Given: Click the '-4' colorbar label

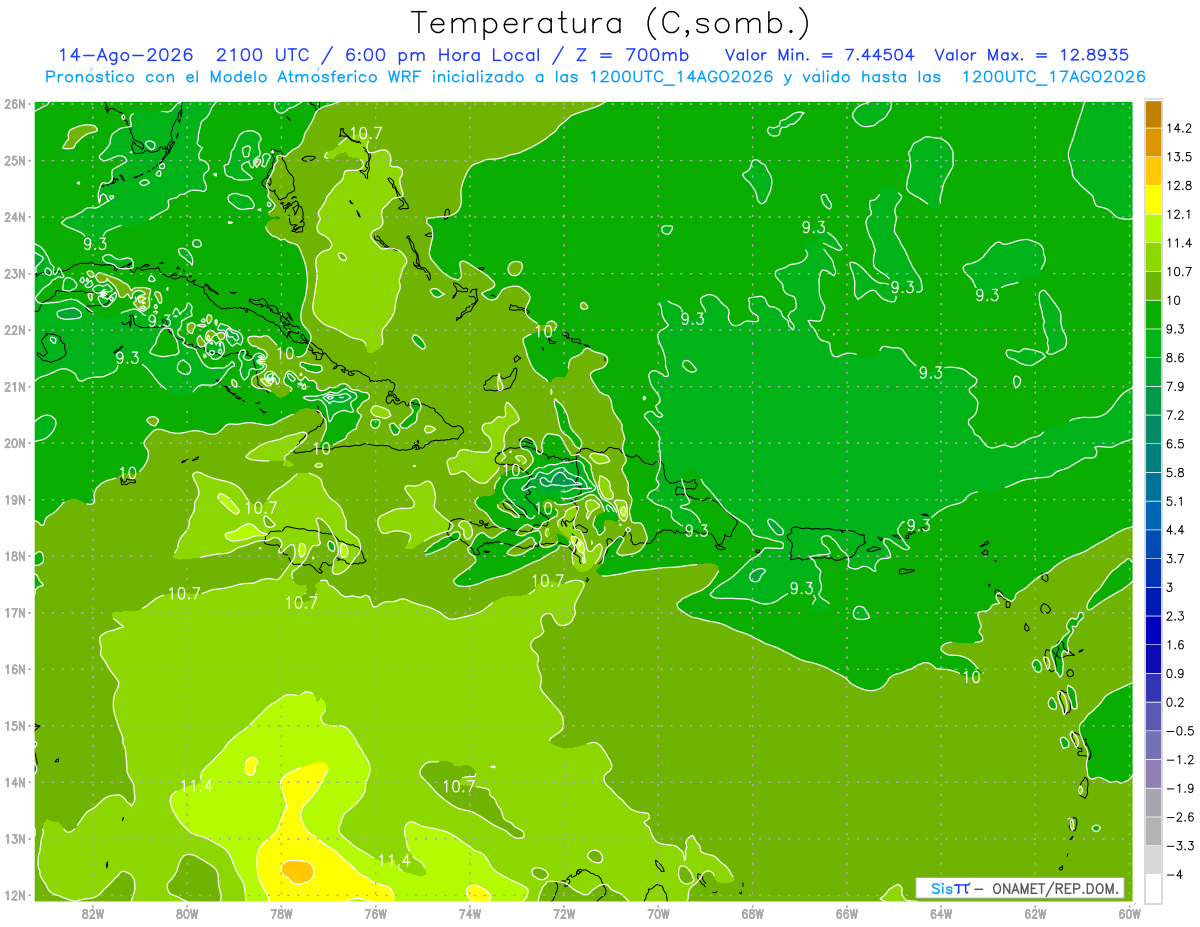Looking at the screenshot, I should [1174, 874].
